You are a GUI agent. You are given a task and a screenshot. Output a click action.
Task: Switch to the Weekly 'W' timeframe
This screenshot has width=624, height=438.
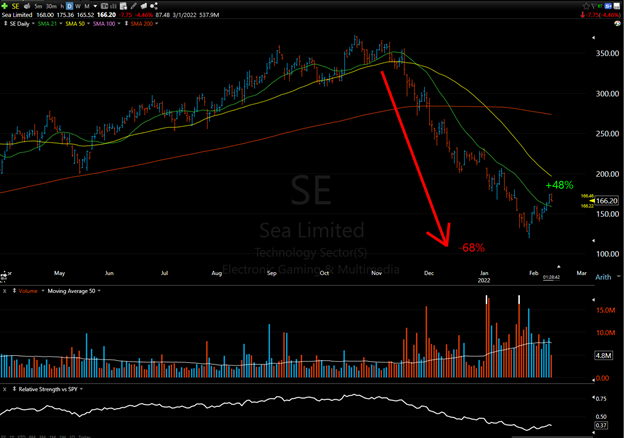[x=78, y=6]
